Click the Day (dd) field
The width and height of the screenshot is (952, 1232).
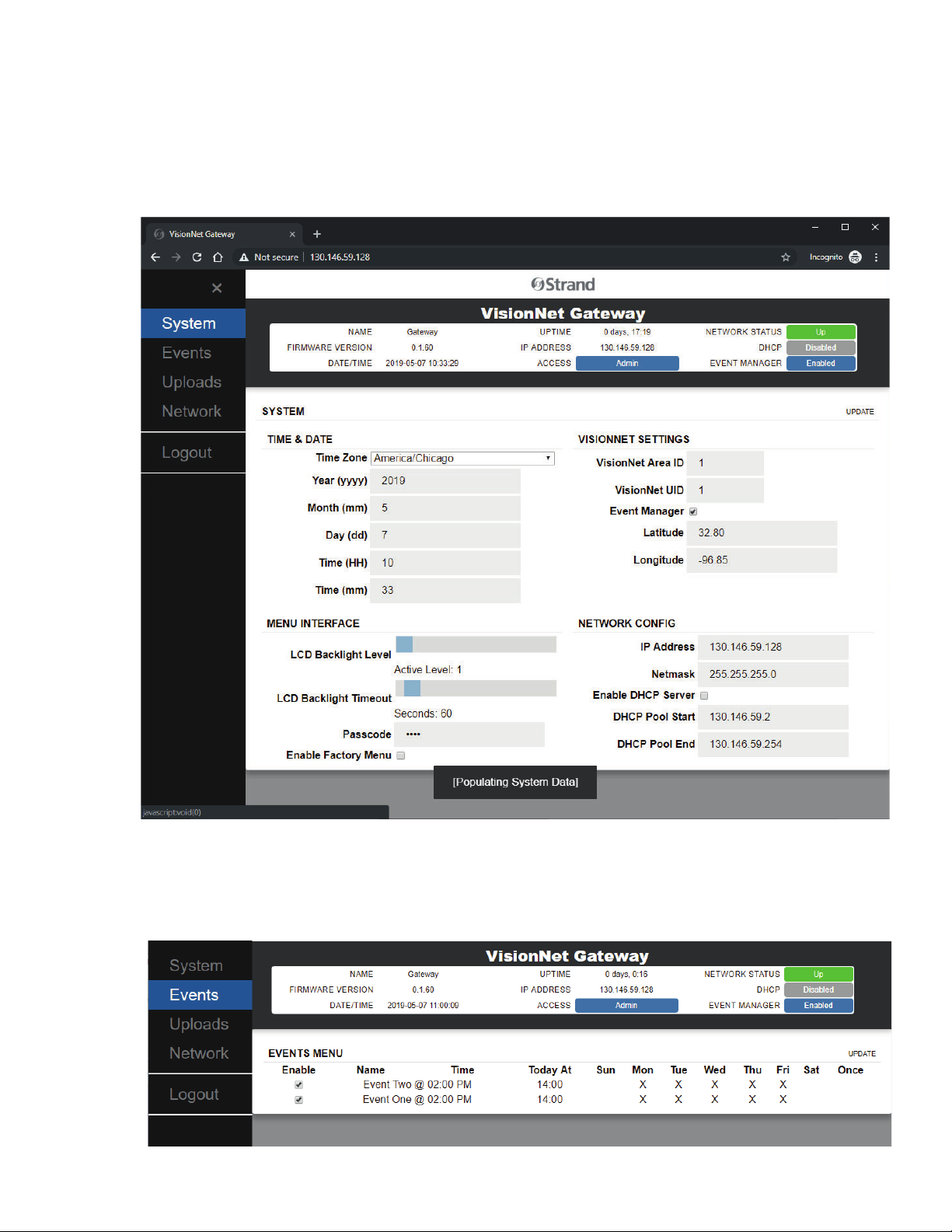[445, 536]
